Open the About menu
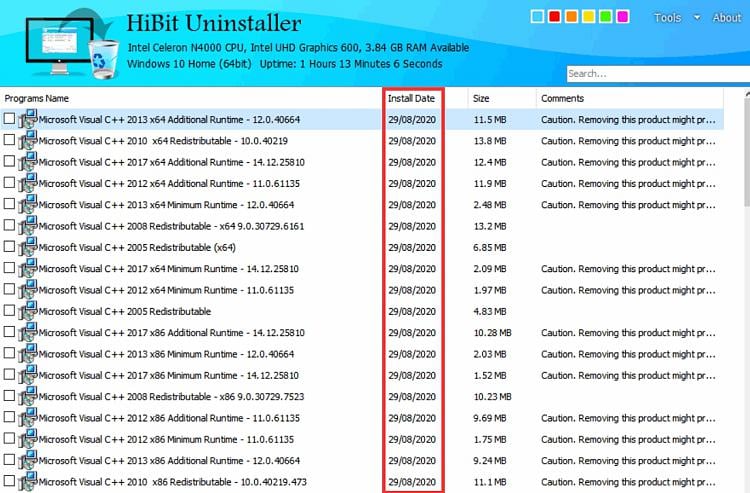 coord(727,18)
